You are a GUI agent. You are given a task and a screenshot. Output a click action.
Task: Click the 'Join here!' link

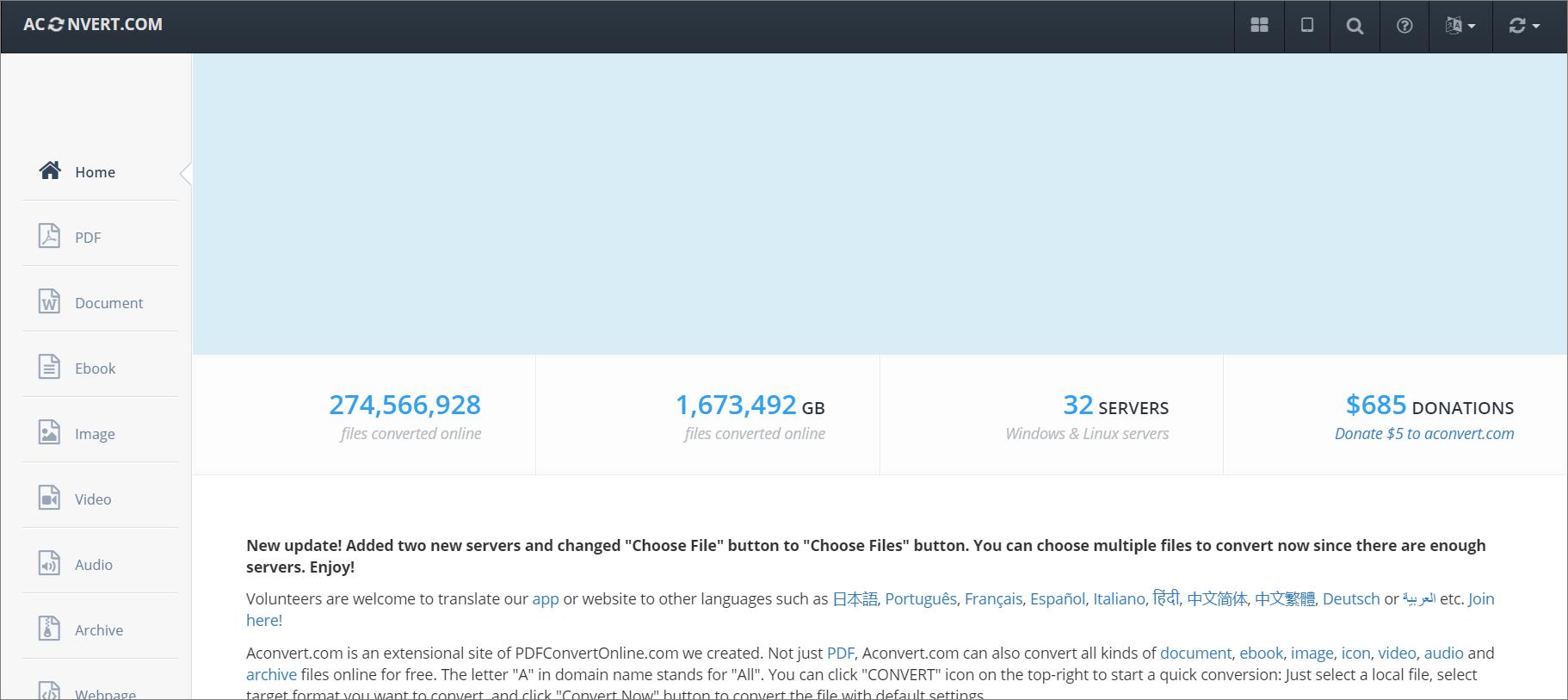coord(1481,599)
